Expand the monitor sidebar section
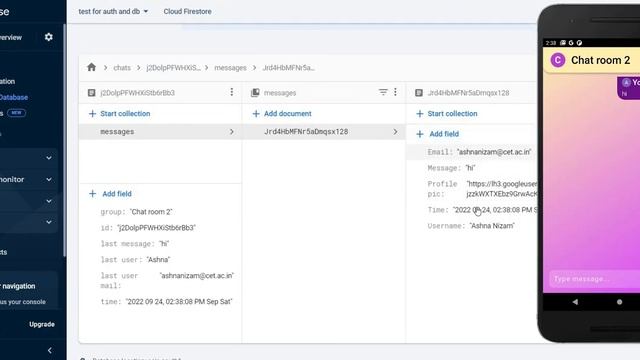This screenshot has height=360, width=640. (x=49, y=180)
